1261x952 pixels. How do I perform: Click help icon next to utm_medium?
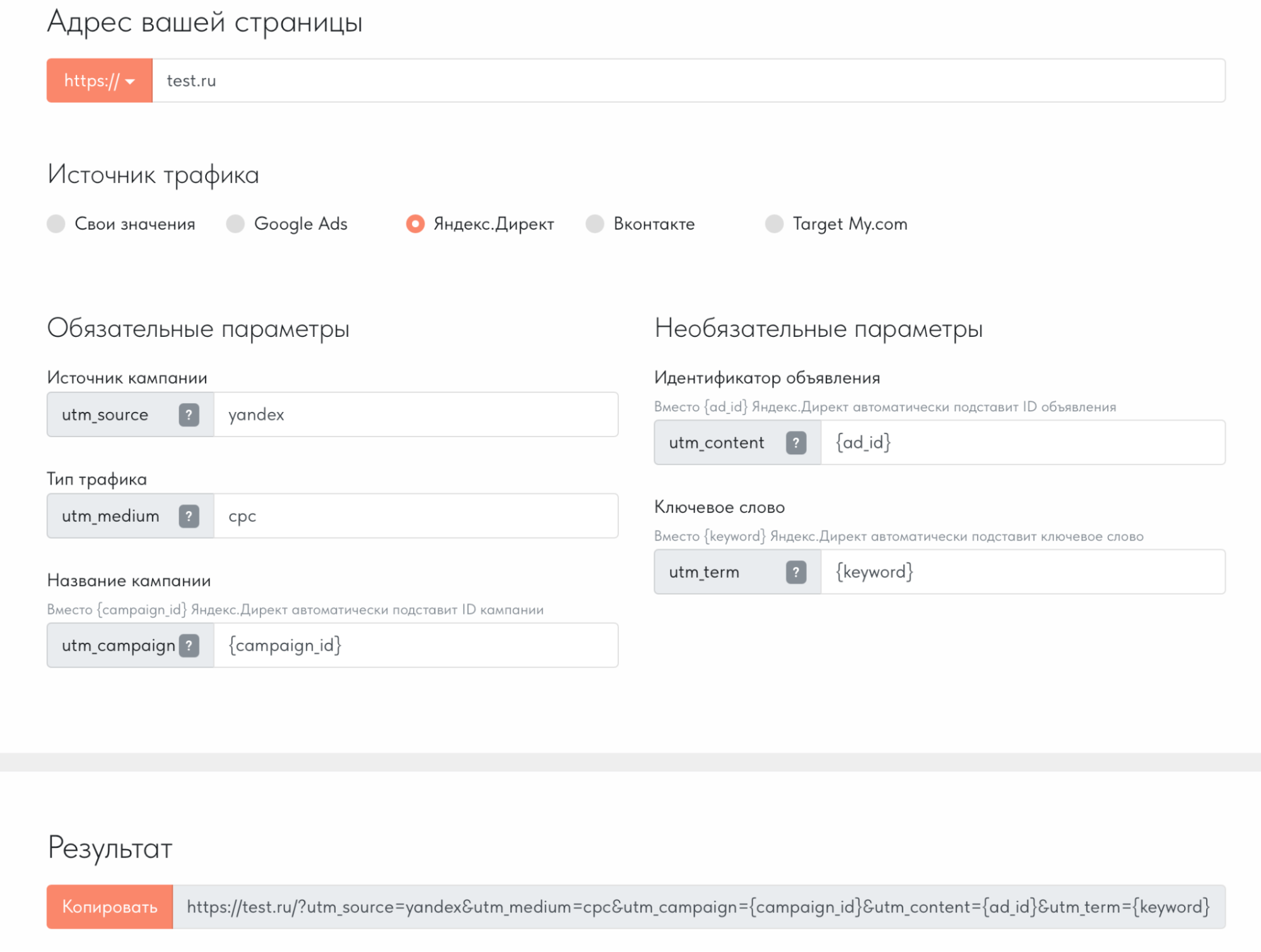[x=189, y=516]
